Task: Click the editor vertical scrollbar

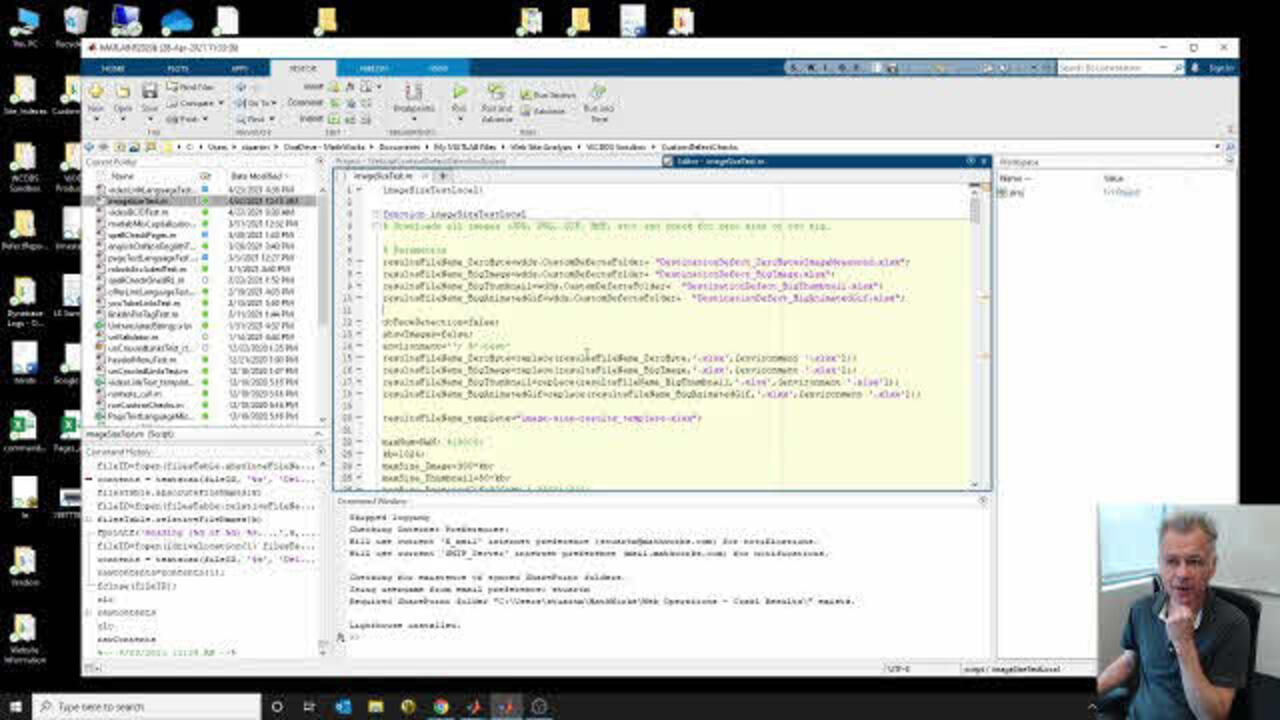Action: 975,208
